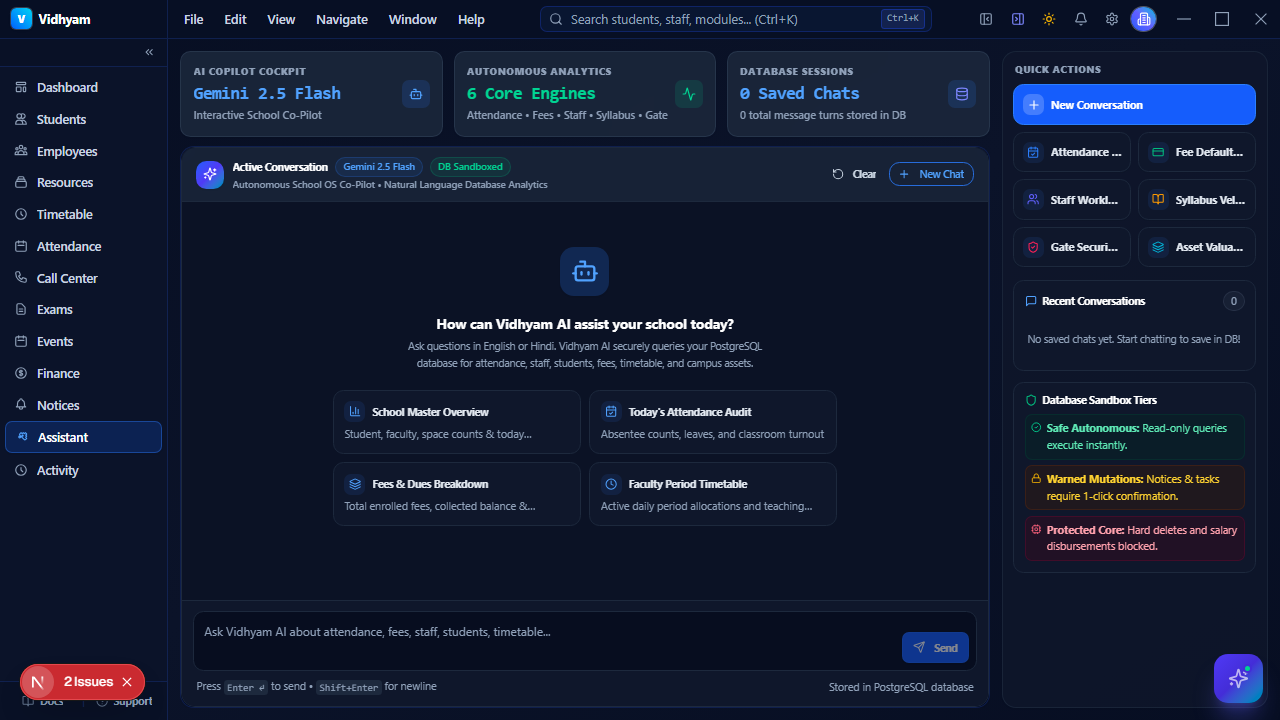1280x720 pixels.
Task: Open the Help menu
Action: pyautogui.click(x=471, y=19)
